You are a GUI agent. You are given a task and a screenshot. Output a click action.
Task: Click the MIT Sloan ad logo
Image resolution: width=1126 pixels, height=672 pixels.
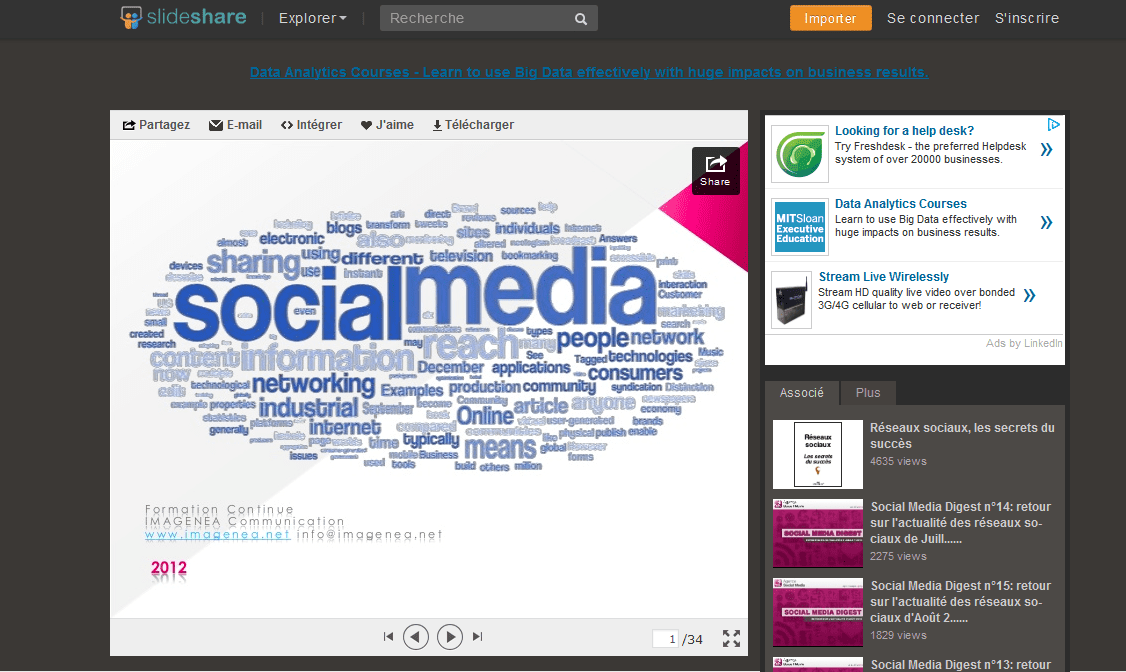[x=800, y=227]
